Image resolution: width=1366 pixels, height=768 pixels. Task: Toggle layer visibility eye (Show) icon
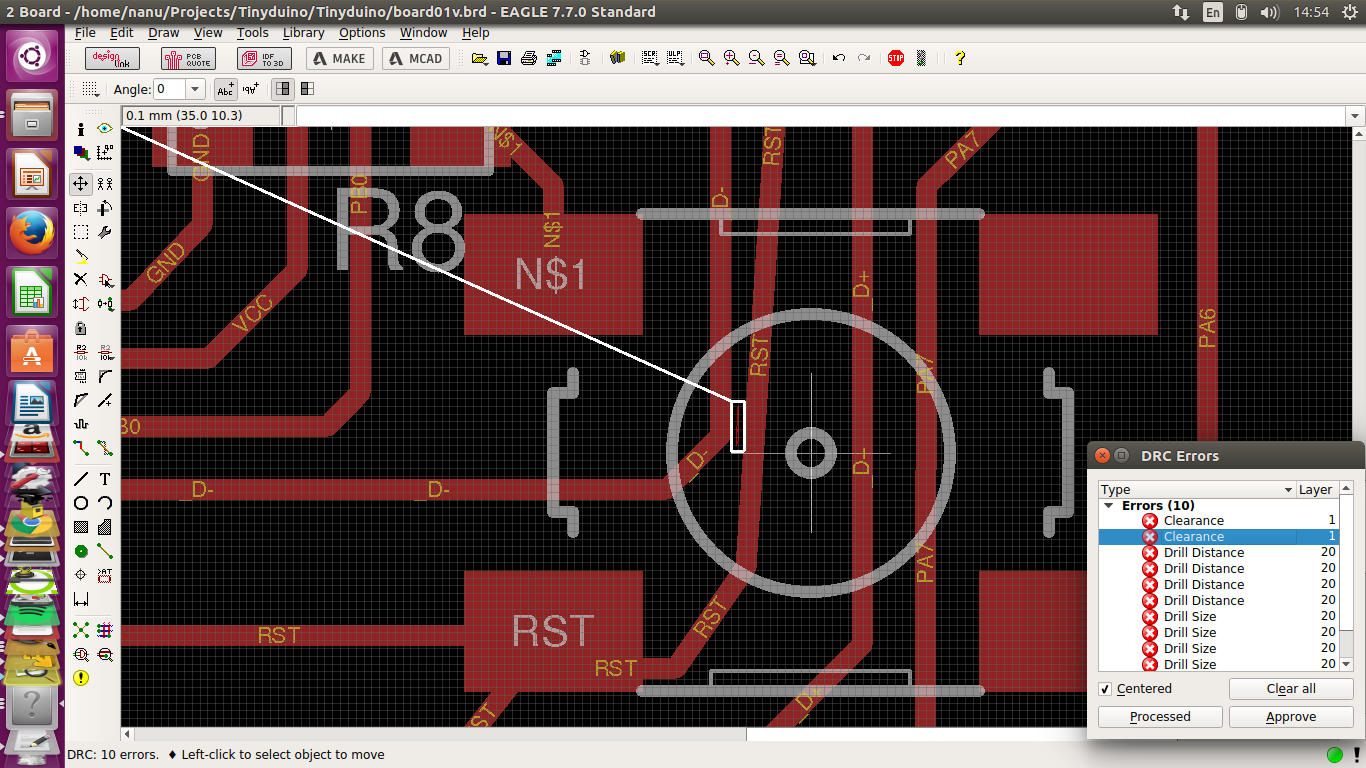tap(104, 129)
